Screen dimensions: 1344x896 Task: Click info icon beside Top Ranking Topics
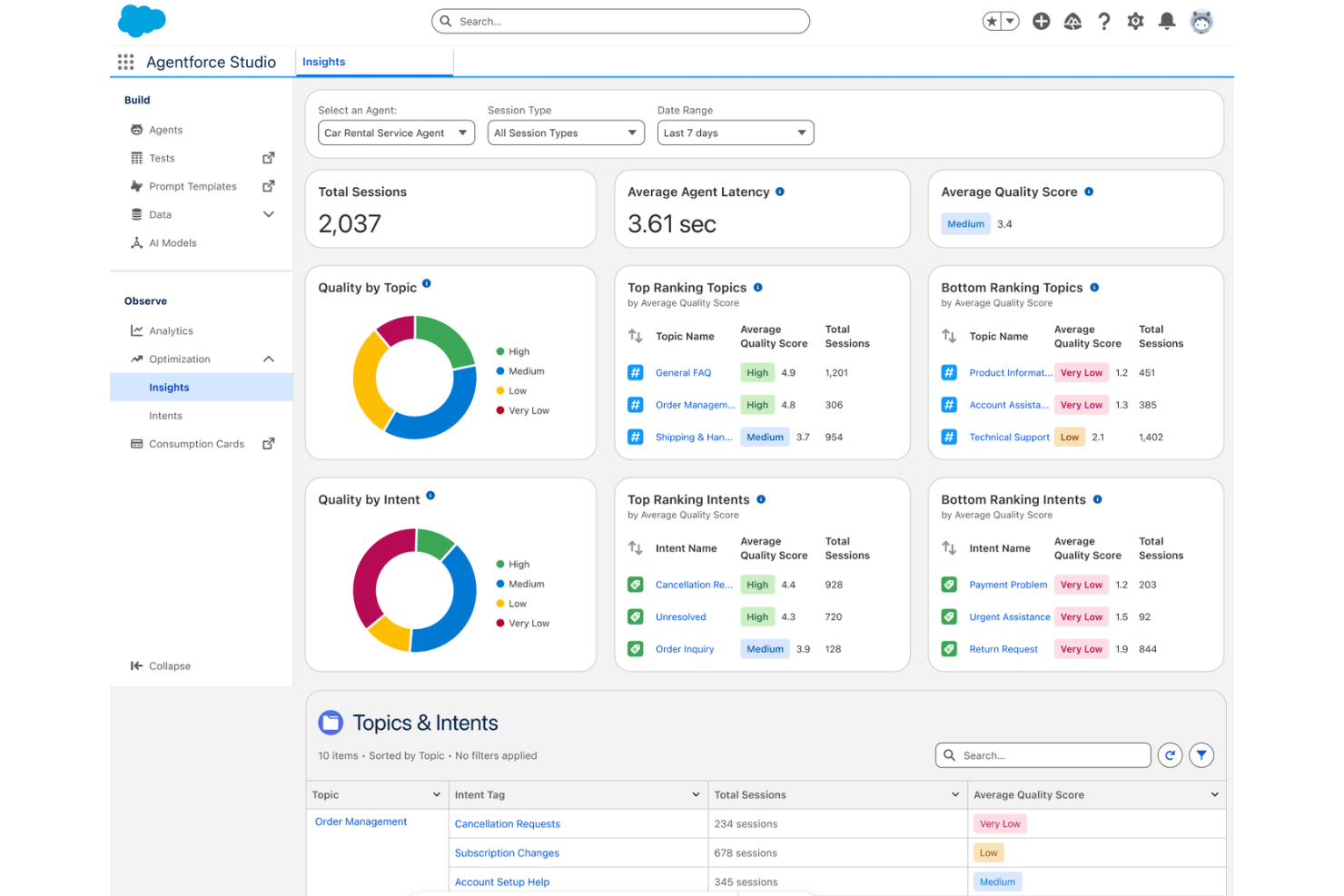(757, 287)
